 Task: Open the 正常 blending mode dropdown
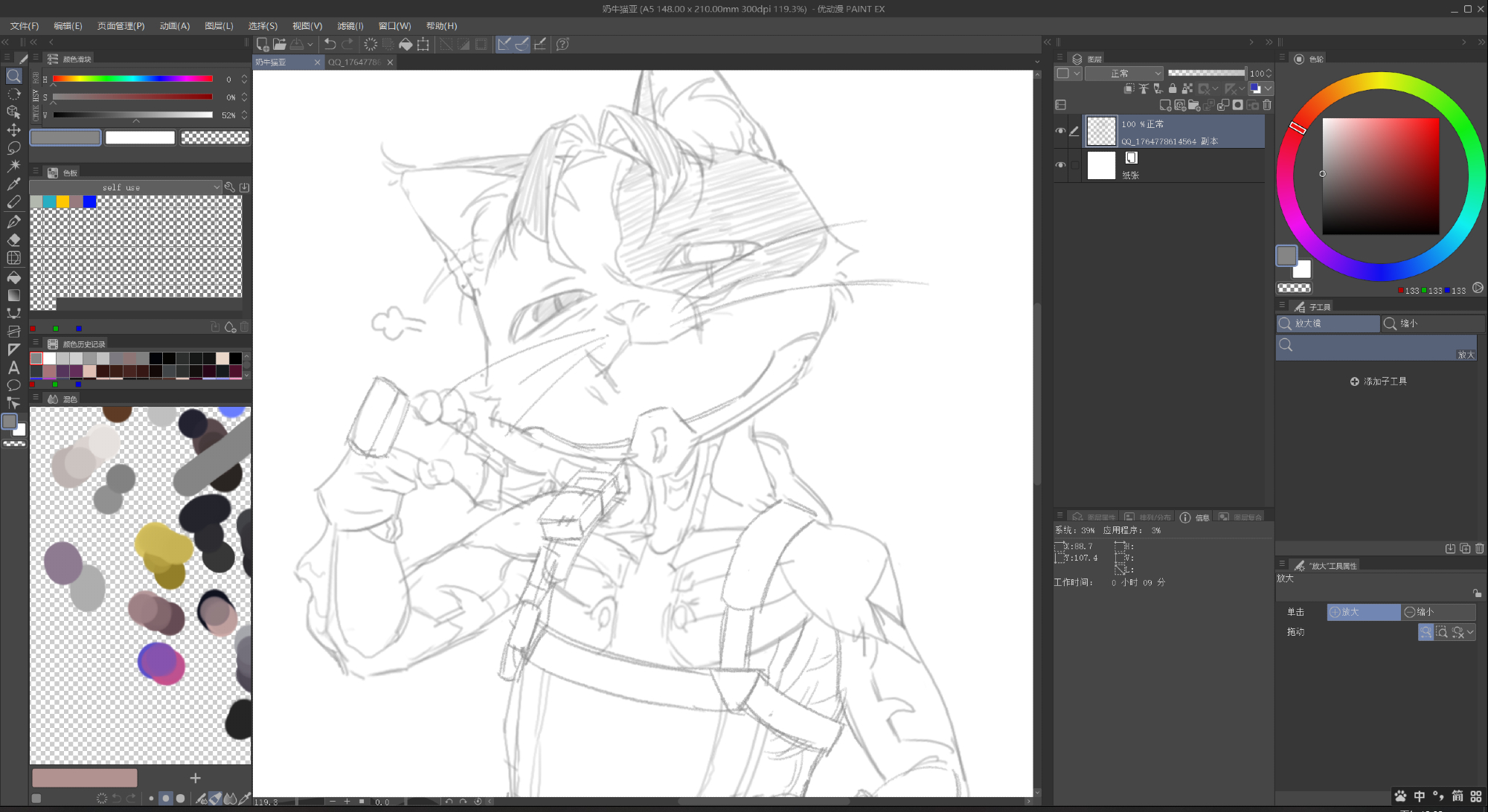tap(1123, 73)
